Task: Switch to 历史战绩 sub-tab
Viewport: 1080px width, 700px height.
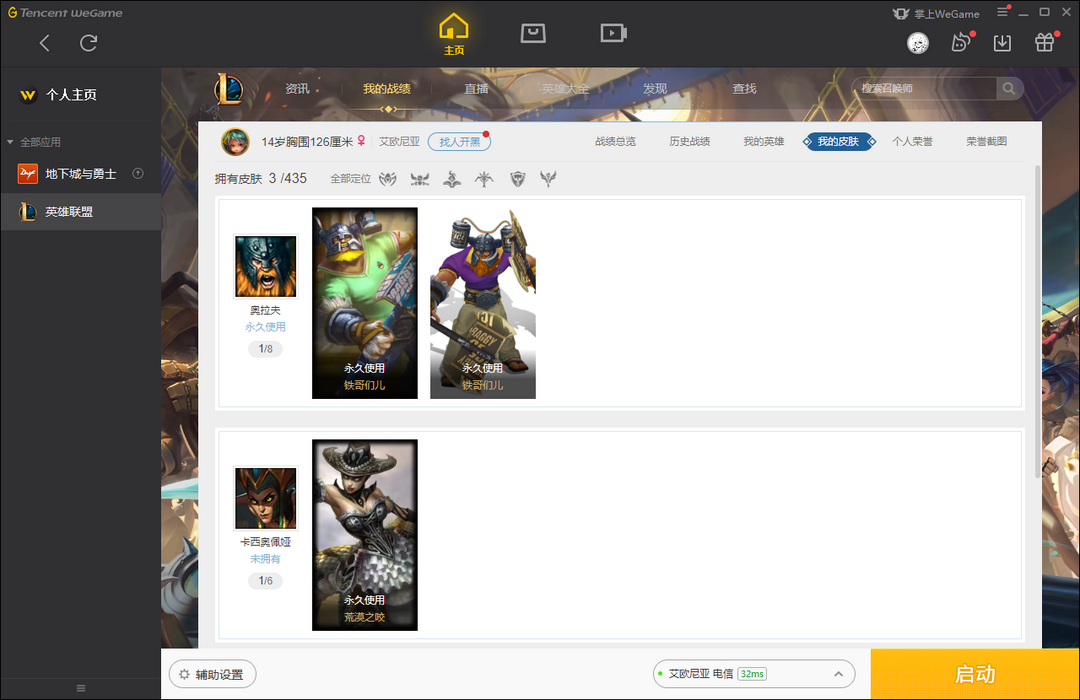Action: pyautogui.click(x=689, y=141)
